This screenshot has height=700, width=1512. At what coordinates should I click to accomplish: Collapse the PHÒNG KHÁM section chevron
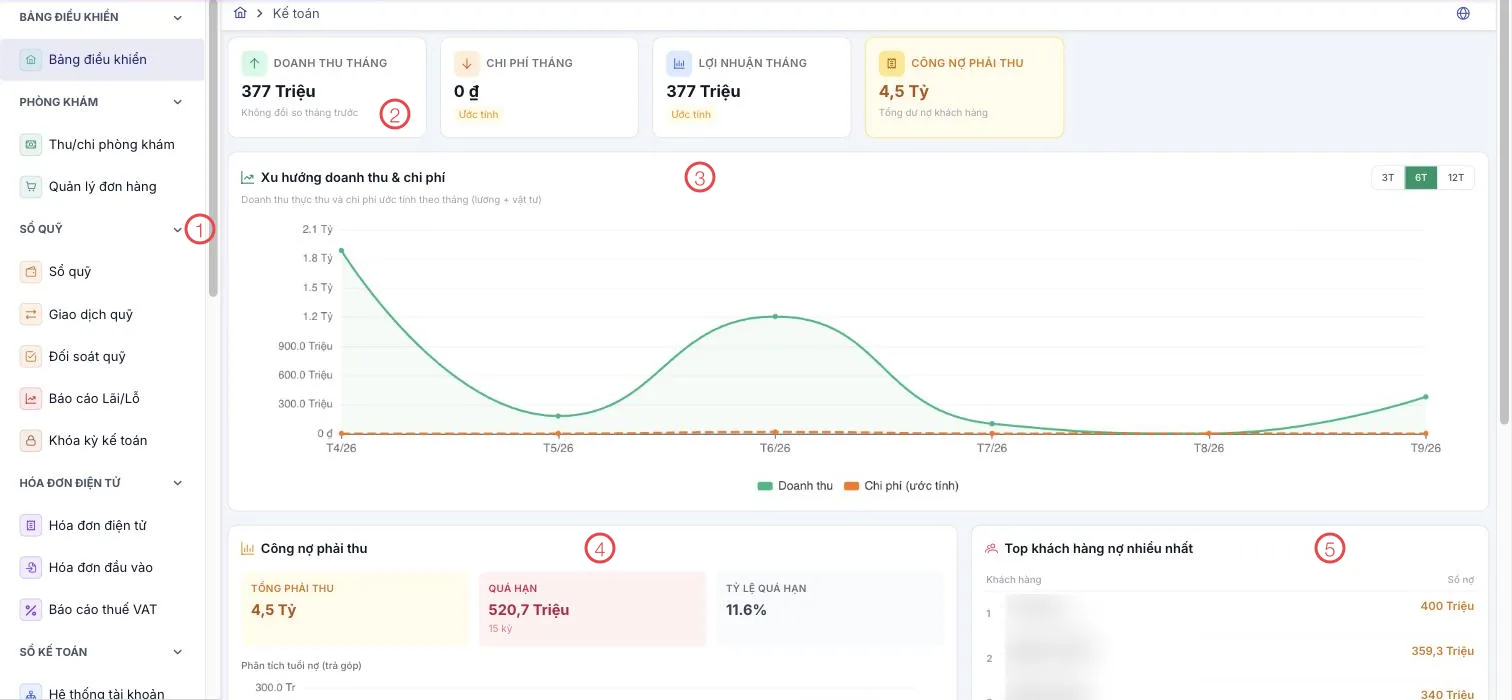(178, 102)
